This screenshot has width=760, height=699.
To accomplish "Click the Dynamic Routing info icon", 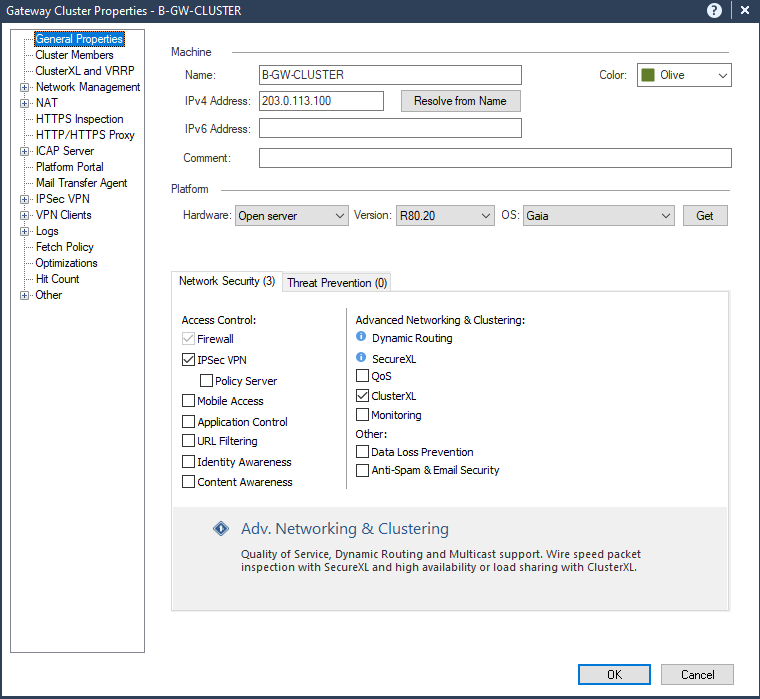I will click(x=362, y=338).
